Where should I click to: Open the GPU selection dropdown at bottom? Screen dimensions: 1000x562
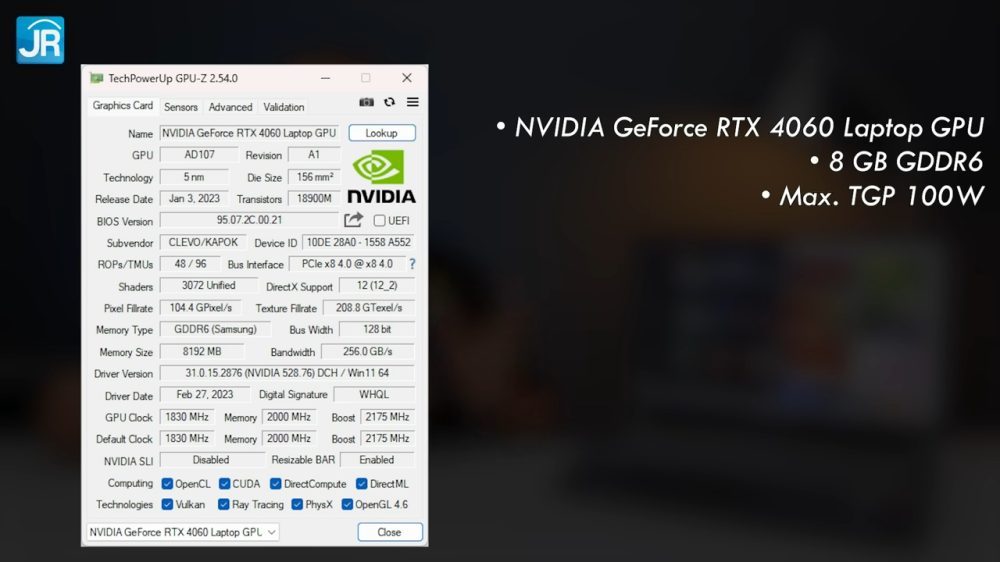pyautogui.click(x=183, y=532)
